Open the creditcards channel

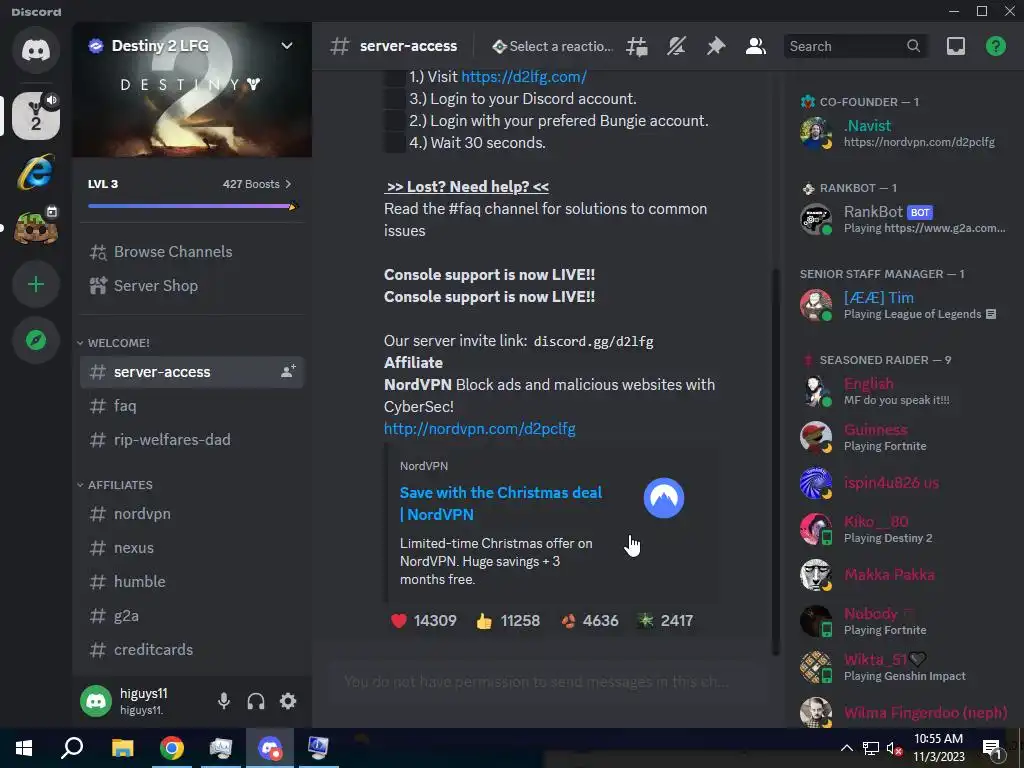pyautogui.click(x=192, y=650)
